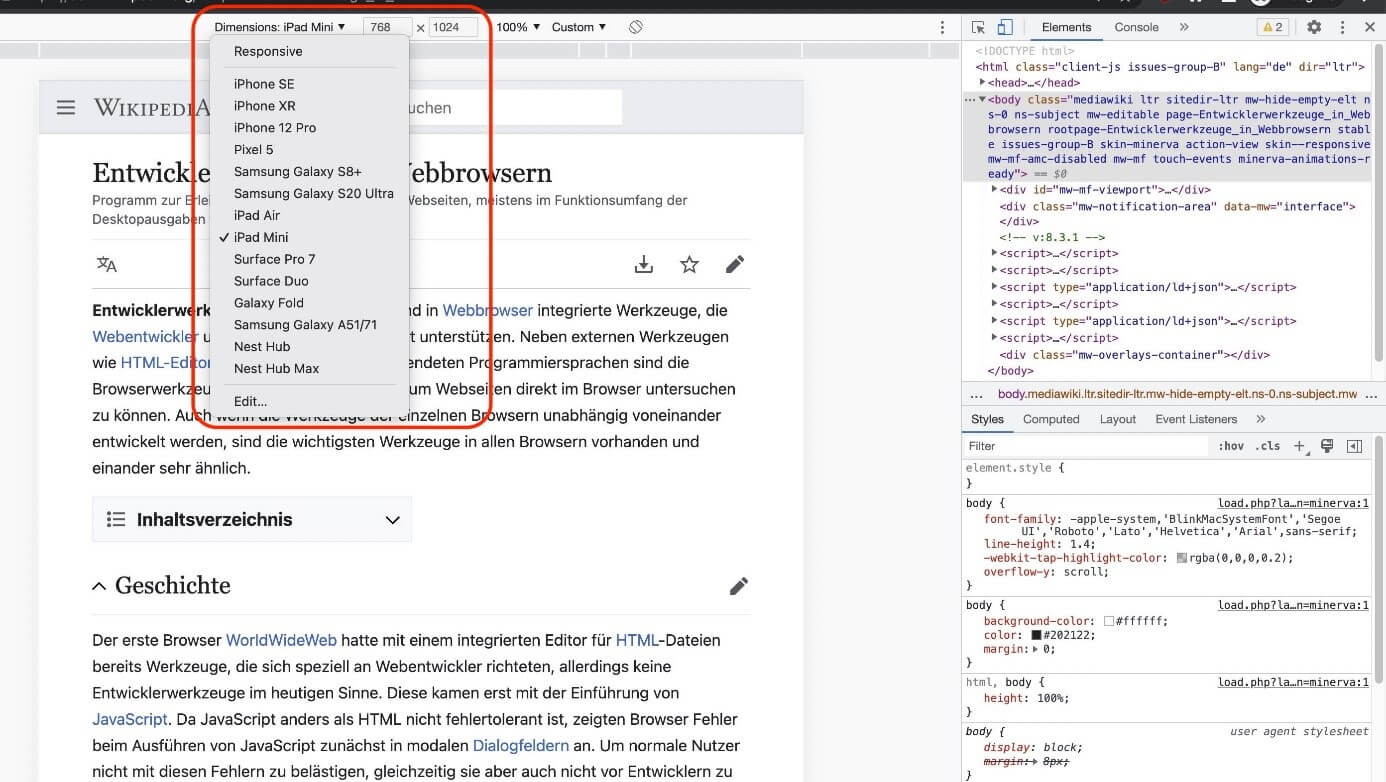The height and width of the screenshot is (782, 1386).
Task: Click the height field showing 1024
Action: 453,27
